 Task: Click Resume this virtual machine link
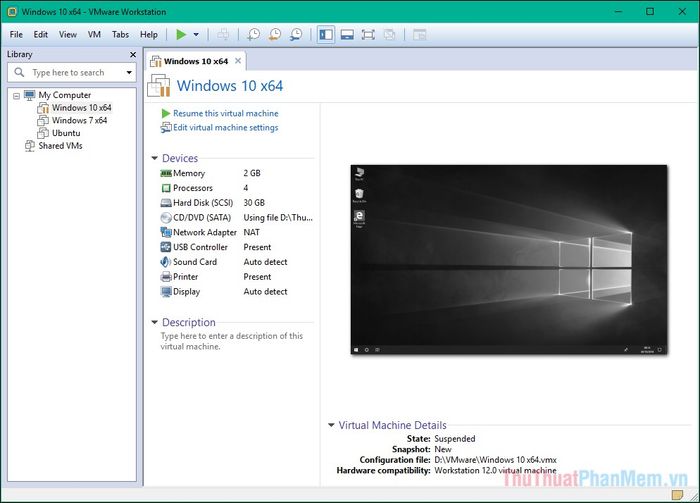coord(225,113)
